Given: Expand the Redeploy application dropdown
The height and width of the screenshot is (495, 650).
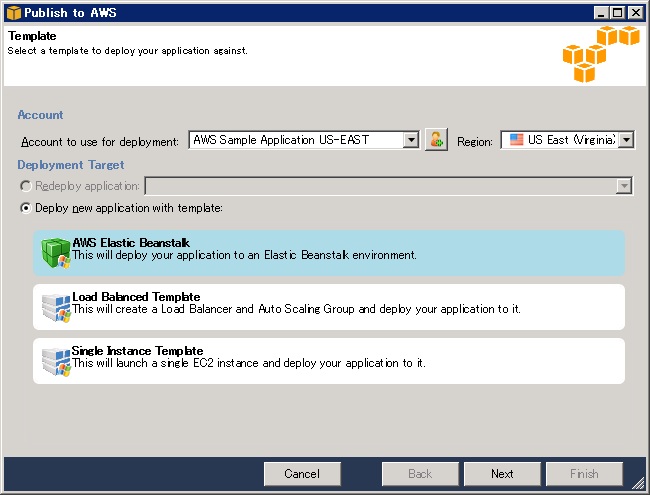Looking at the screenshot, I should (624, 186).
